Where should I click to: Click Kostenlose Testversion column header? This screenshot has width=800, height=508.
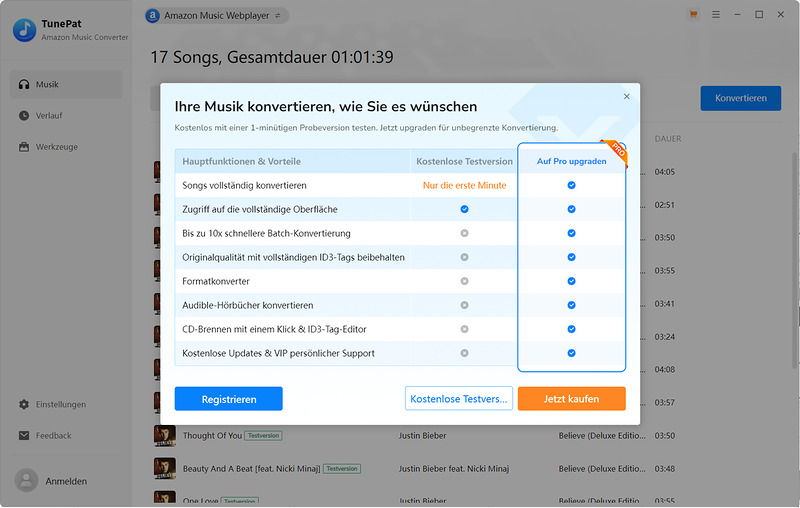pos(464,161)
